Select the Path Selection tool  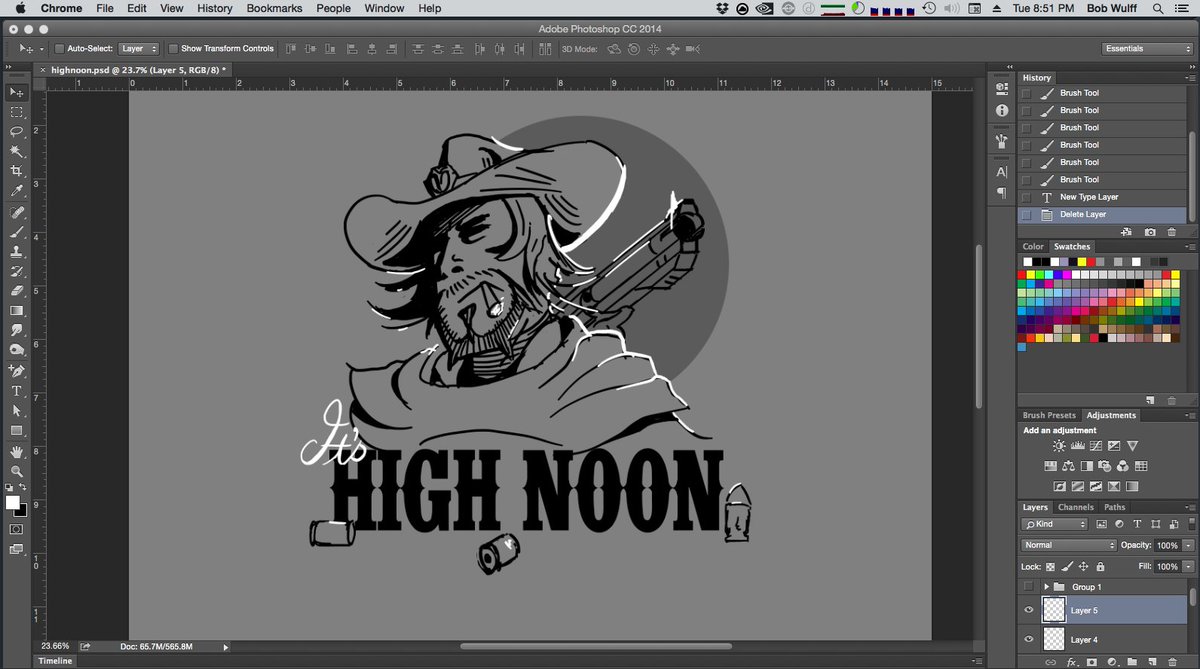tap(17, 411)
